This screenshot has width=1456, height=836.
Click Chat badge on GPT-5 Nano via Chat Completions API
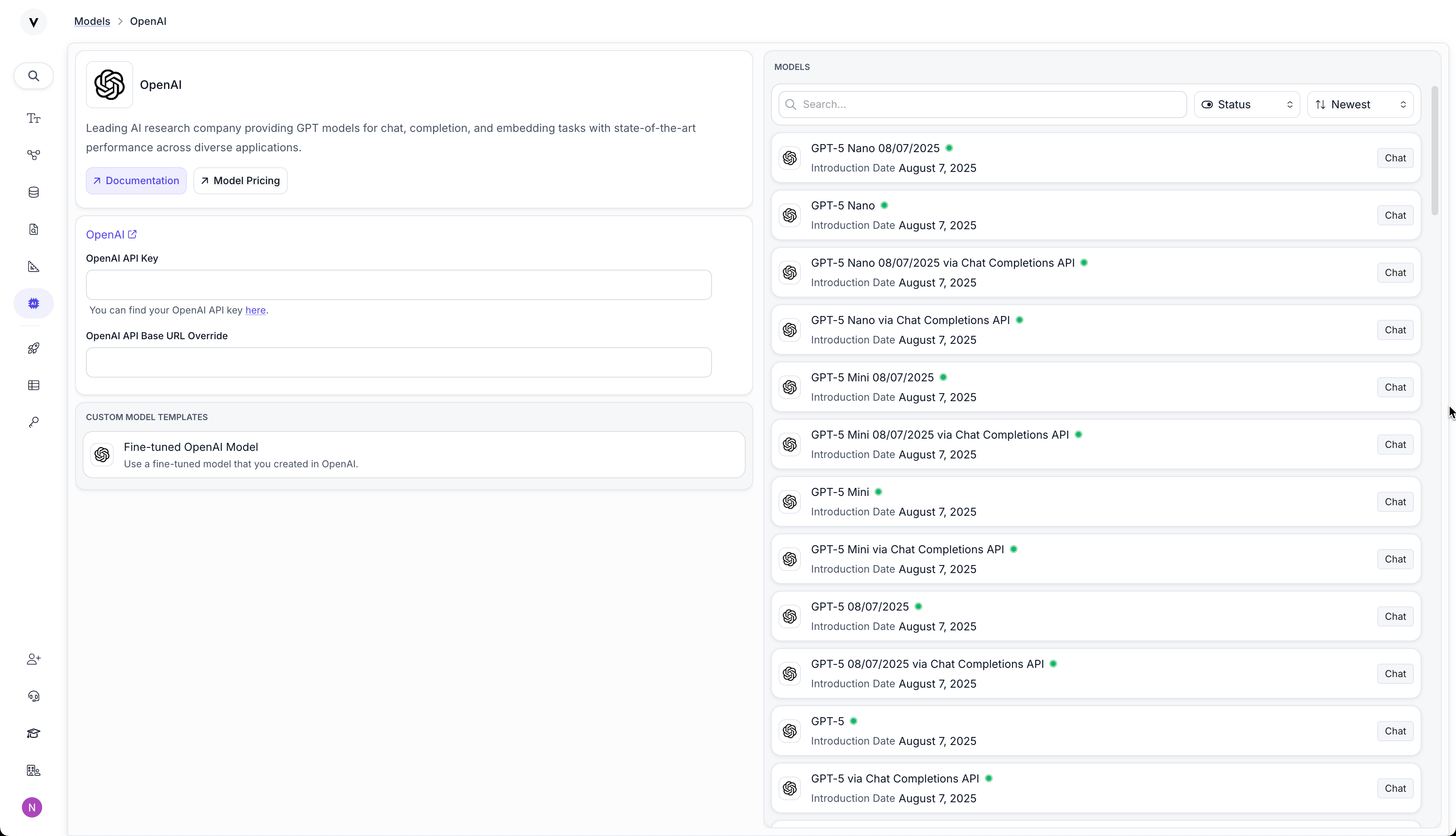click(1395, 330)
